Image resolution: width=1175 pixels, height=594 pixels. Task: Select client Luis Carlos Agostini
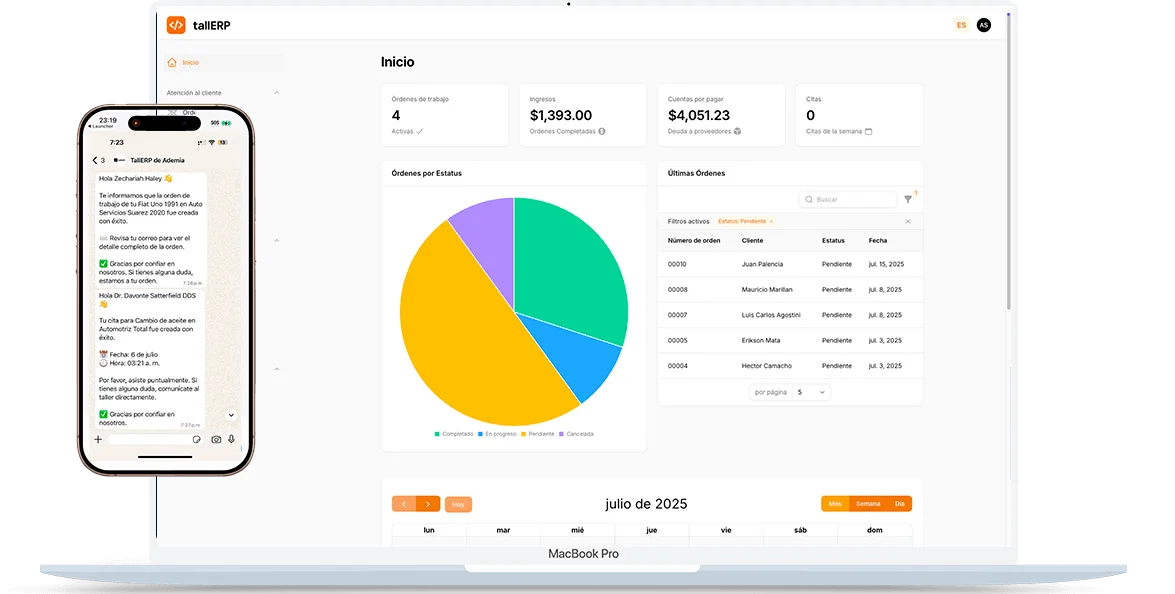click(771, 315)
